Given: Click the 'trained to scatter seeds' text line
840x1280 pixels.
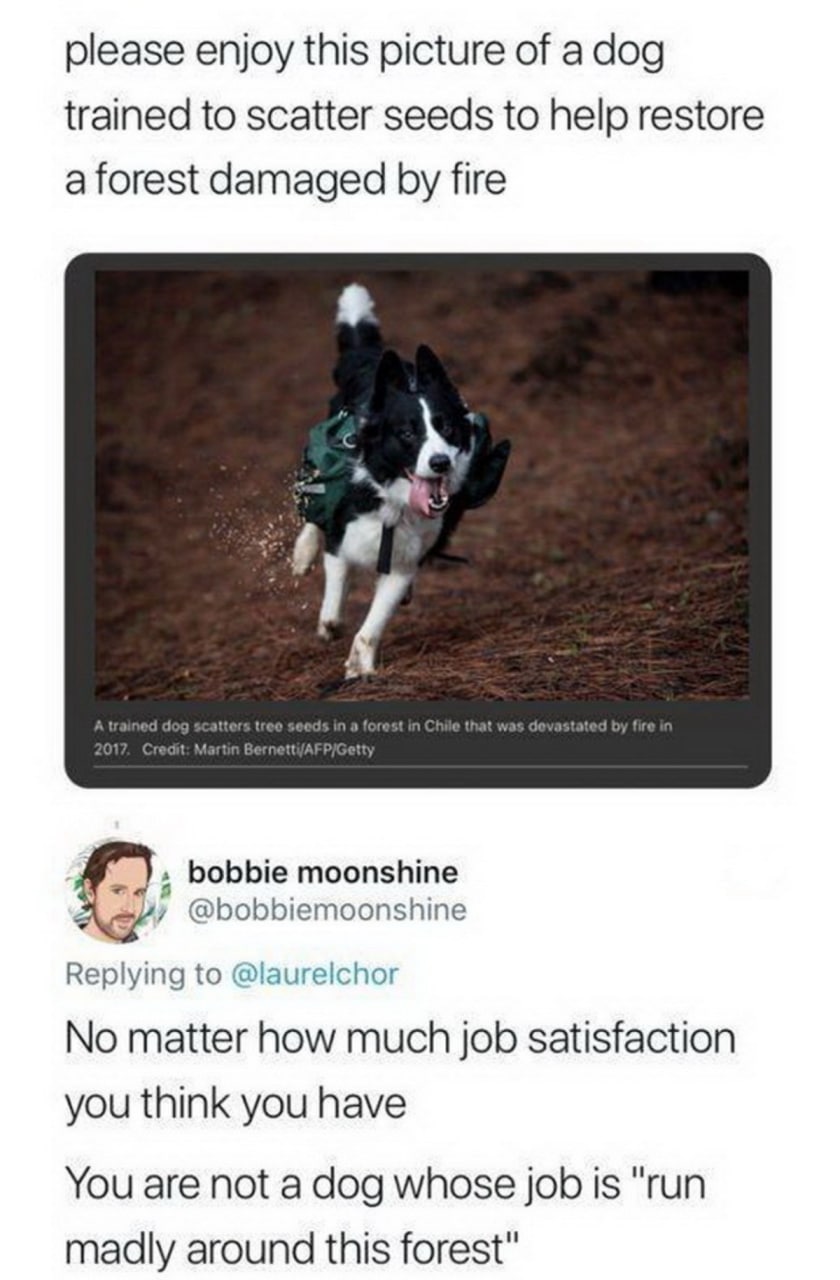Looking at the screenshot, I should pos(414,116).
